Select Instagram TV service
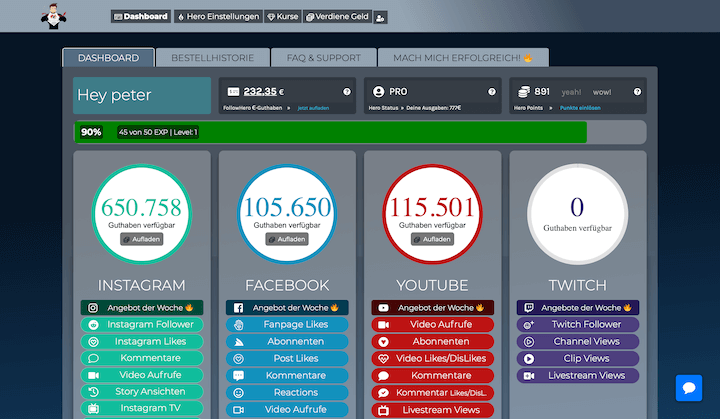The height and width of the screenshot is (419, 720). [142, 408]
